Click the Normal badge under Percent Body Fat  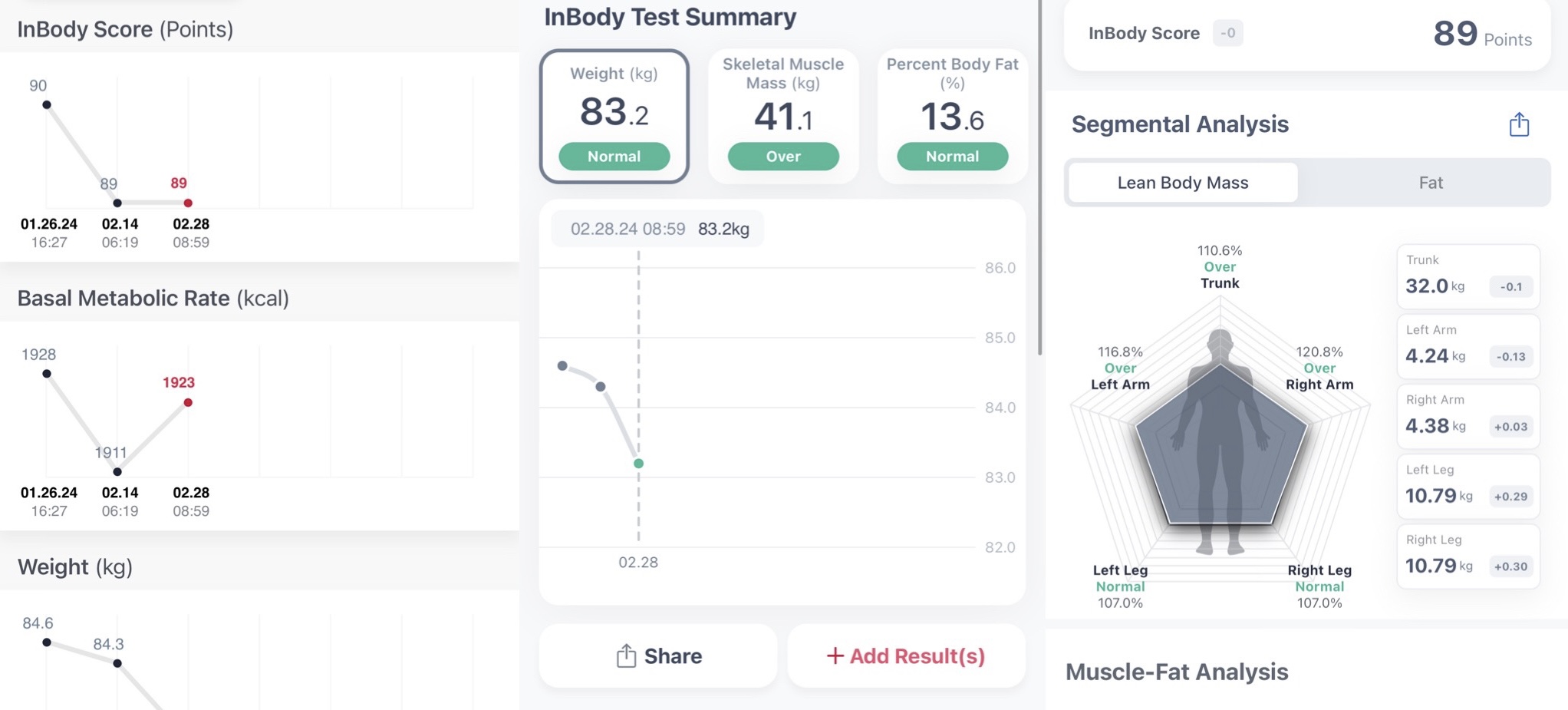pyautogui.click(x=951, y=156)
